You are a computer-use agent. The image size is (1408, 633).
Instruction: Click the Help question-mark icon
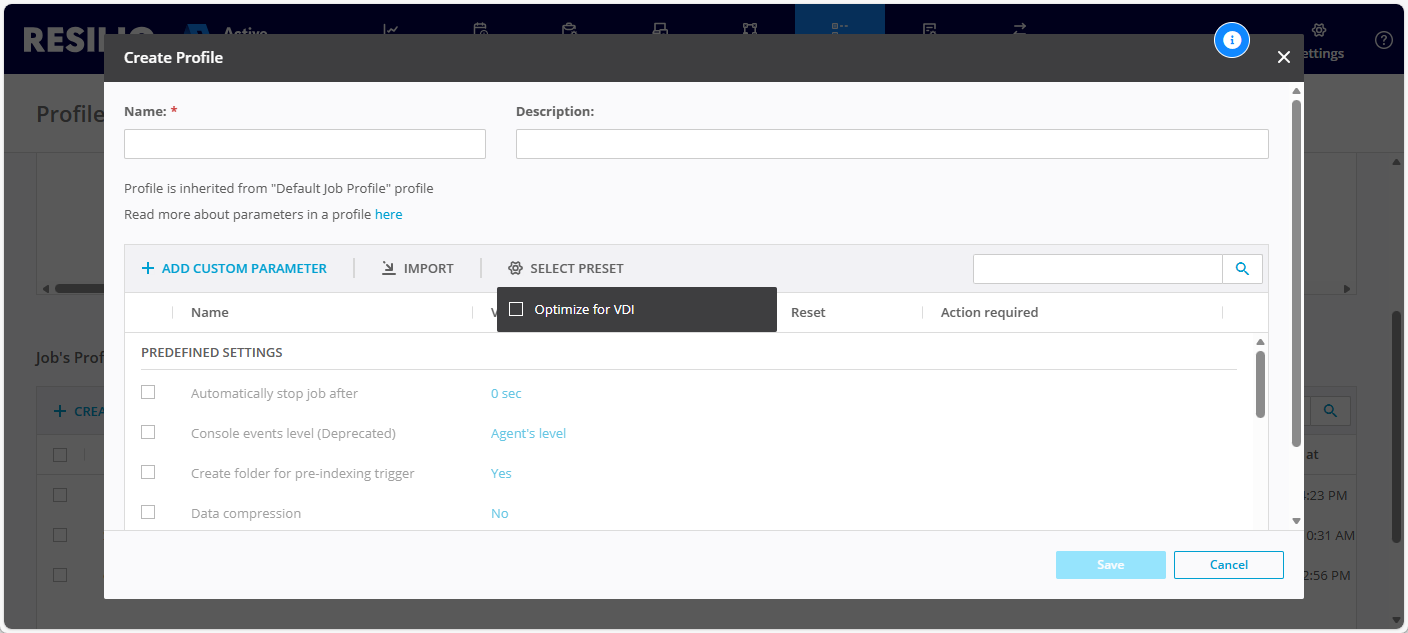coord(1383,40)
